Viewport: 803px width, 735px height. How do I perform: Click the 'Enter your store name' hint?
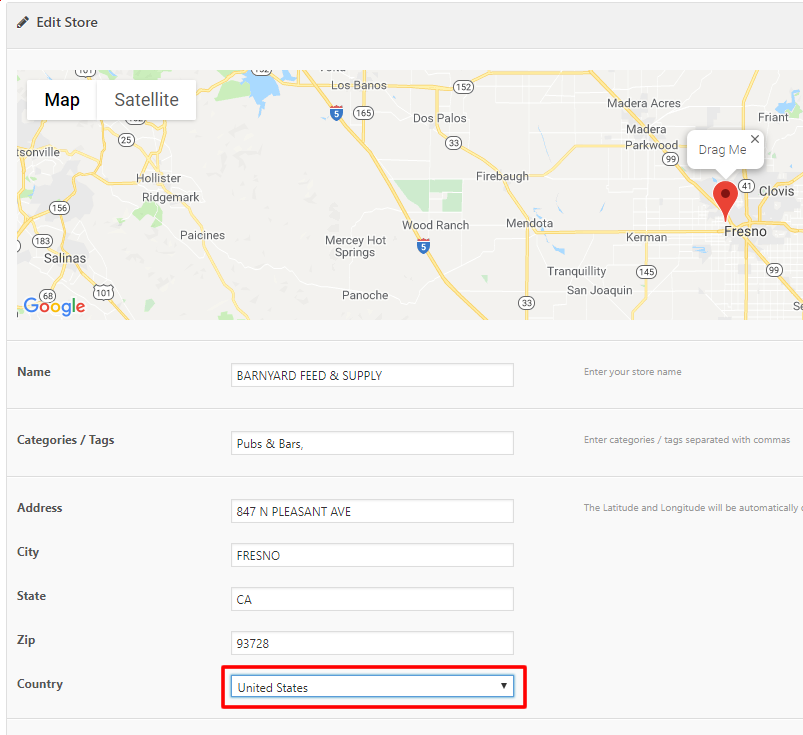coord(632,372)
